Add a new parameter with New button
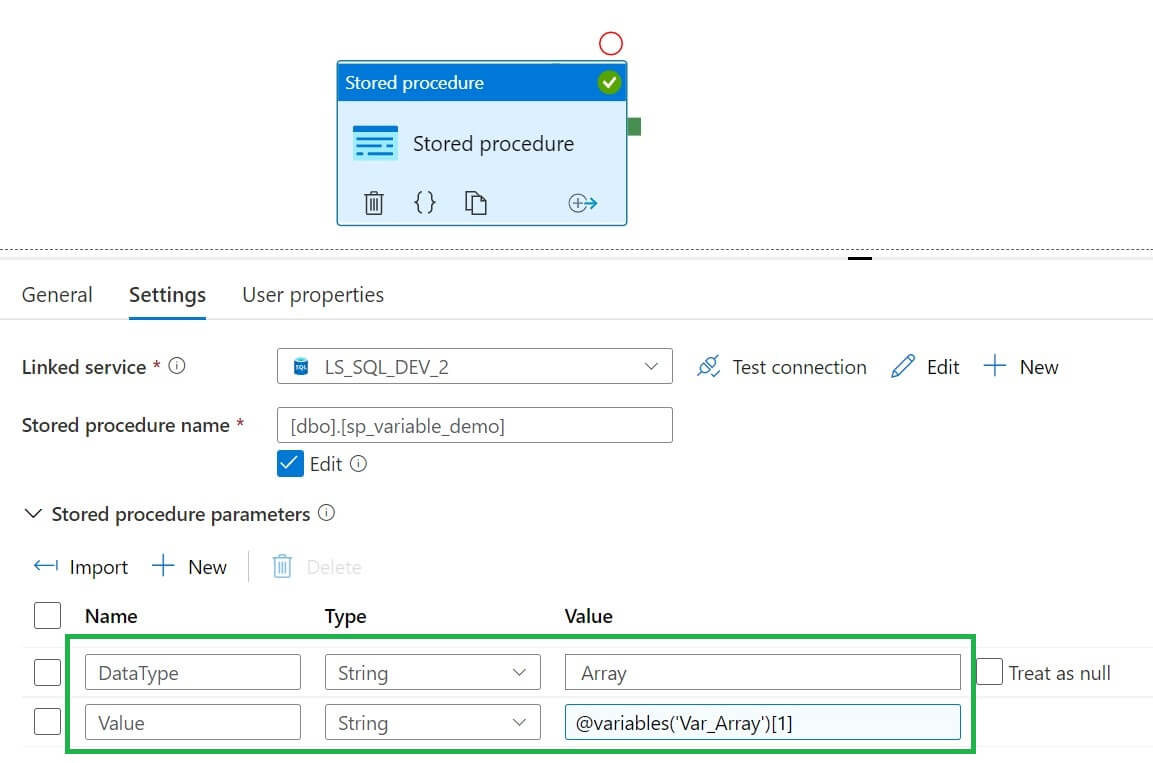1153x763 pixels. [x=189, y=566]
